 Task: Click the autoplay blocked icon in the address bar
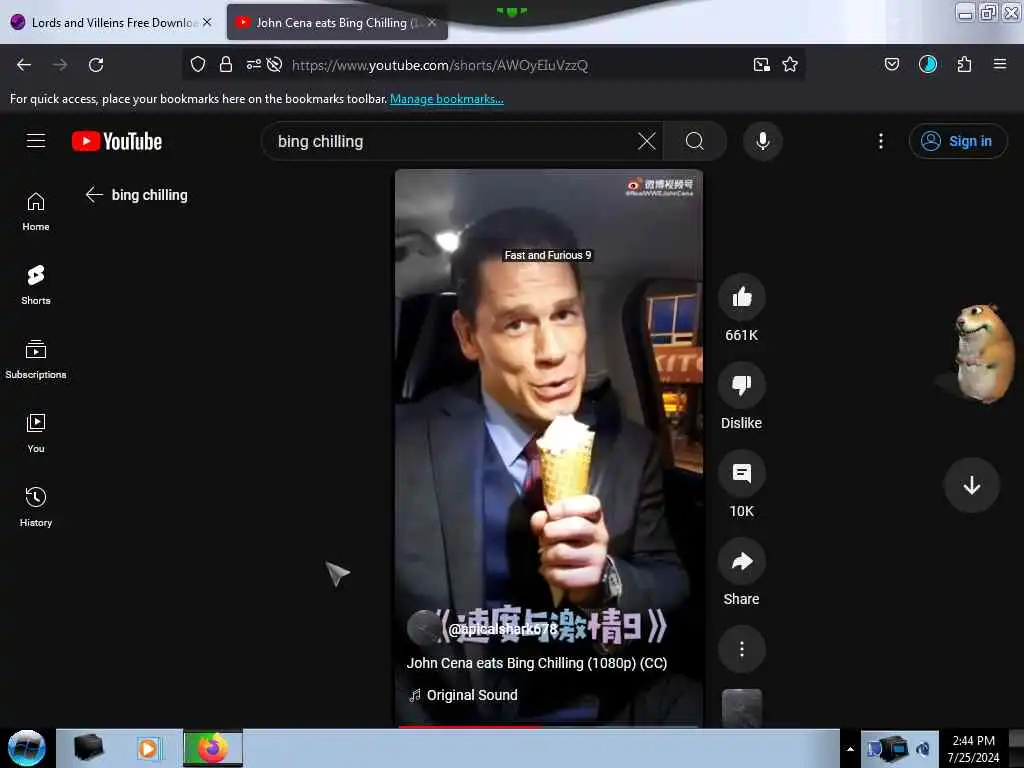point(275,64)
